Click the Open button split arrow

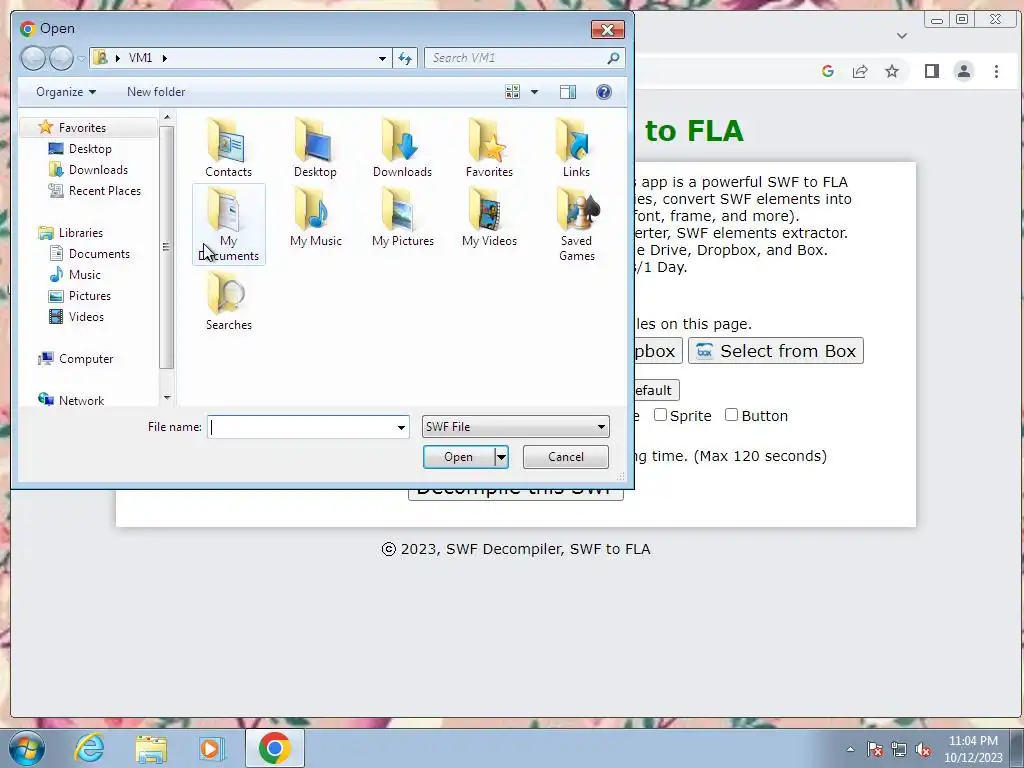[502, 457]
